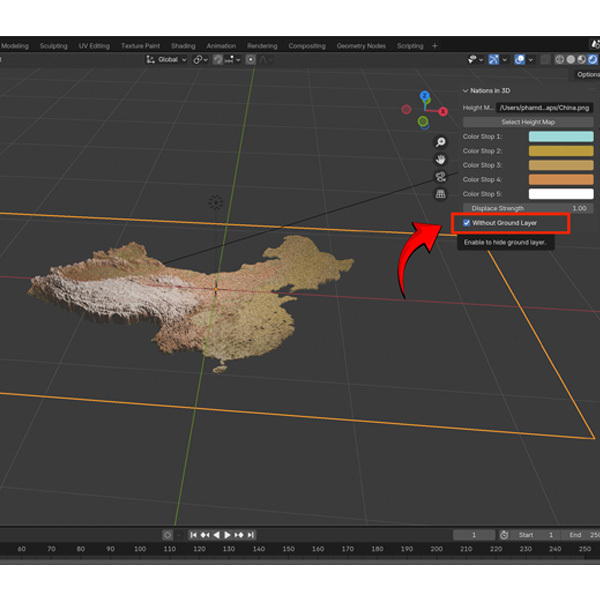600x600 pixels.
Task: Switch to the Sculpting workspace tab
Action: click(x=54, y=46)
